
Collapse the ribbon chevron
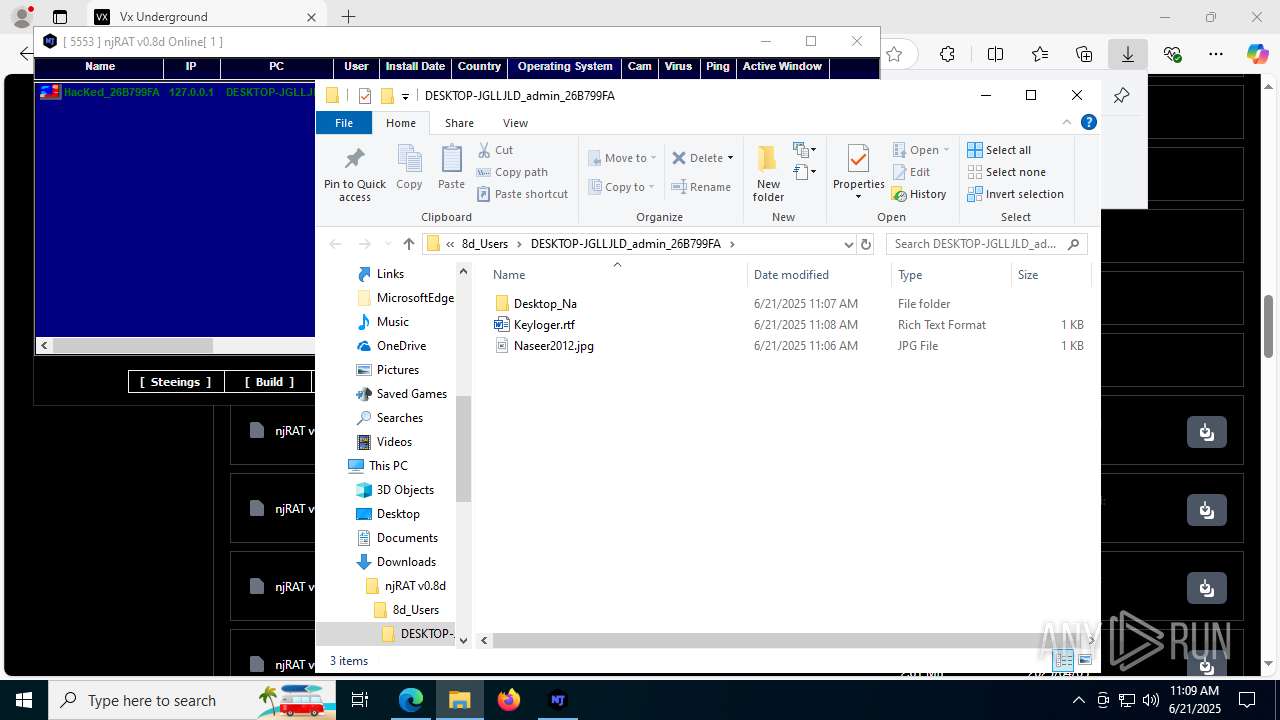1066,122
